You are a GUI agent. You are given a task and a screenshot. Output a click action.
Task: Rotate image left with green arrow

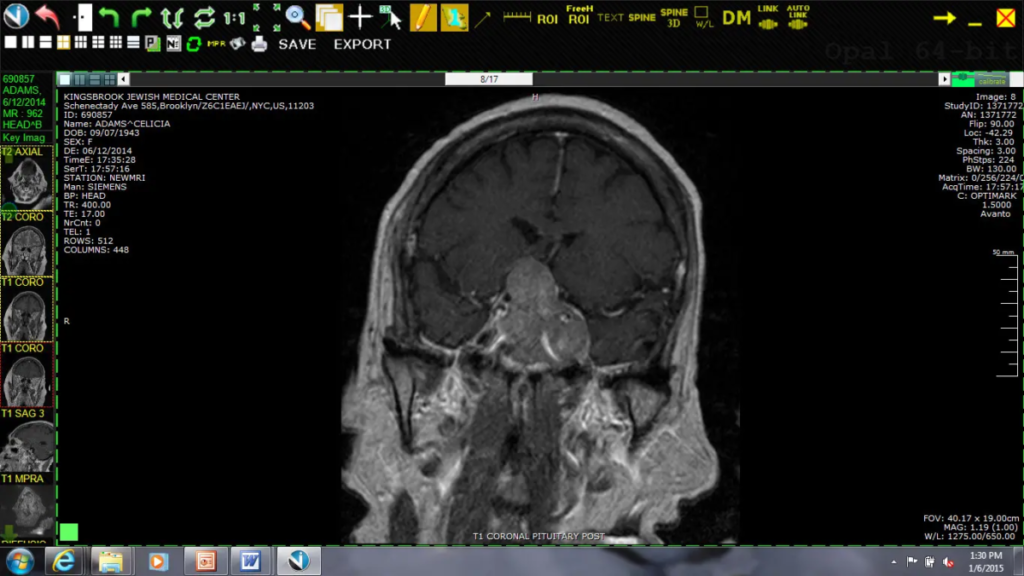pyautogui.click(x=109, y=18)
